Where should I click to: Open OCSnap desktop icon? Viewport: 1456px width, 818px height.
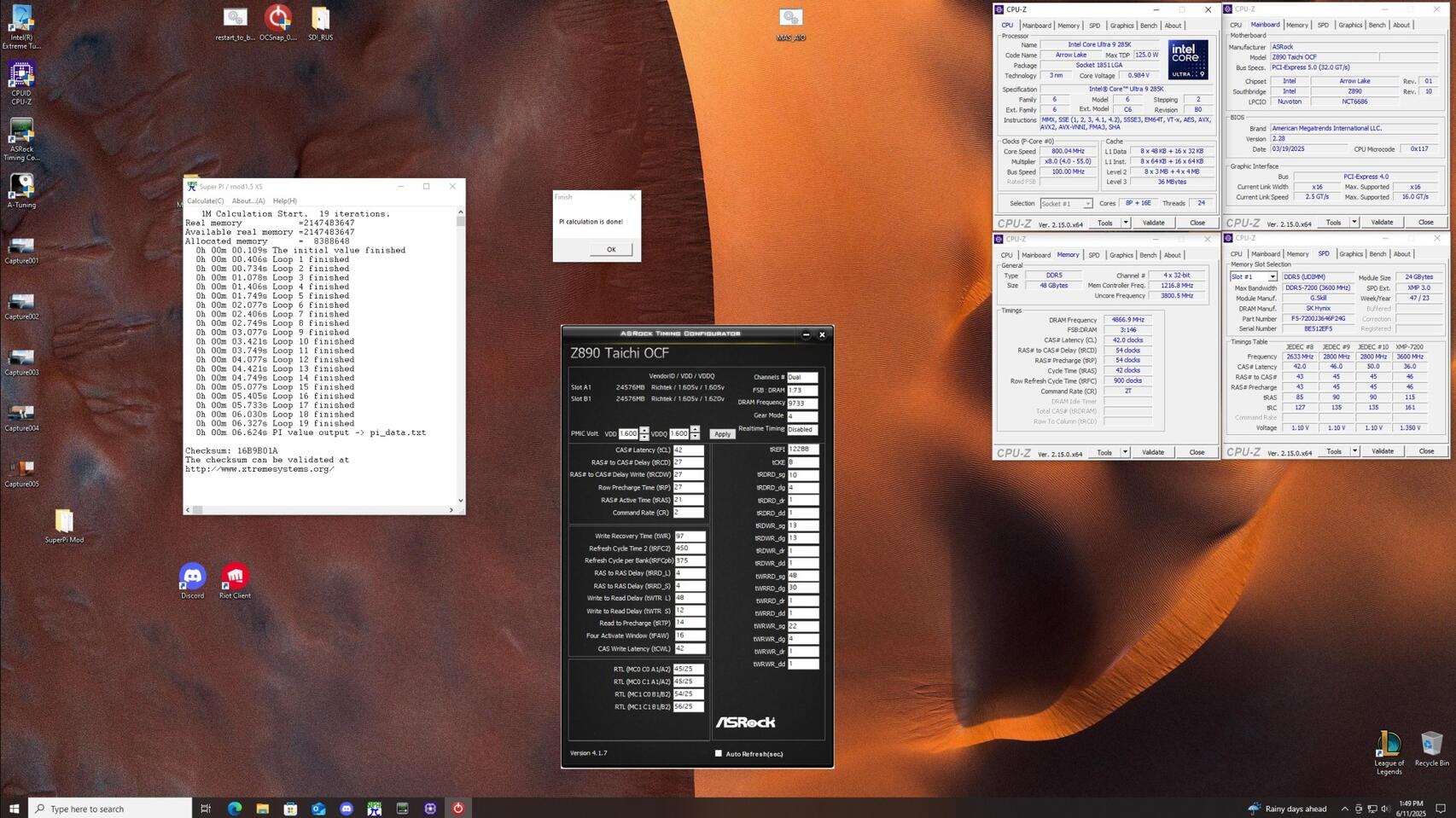pos(277,24)
